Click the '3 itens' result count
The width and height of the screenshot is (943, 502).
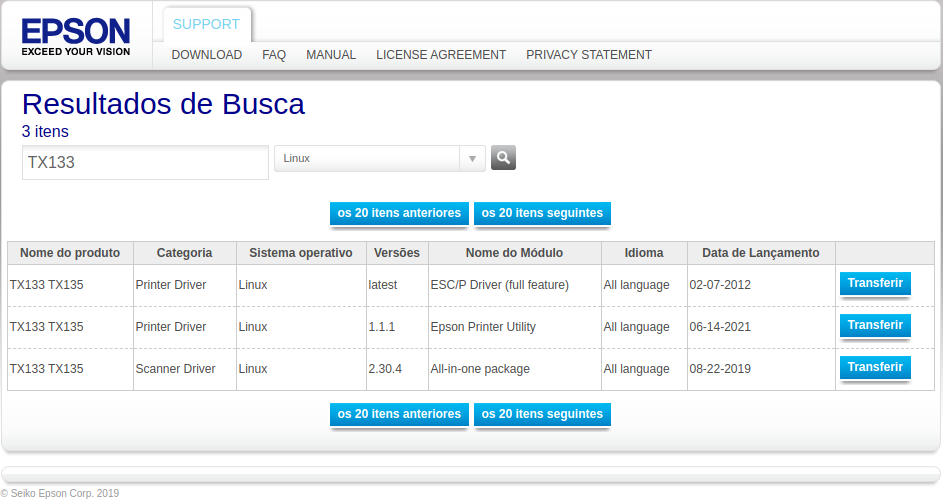tap(45, 132)
